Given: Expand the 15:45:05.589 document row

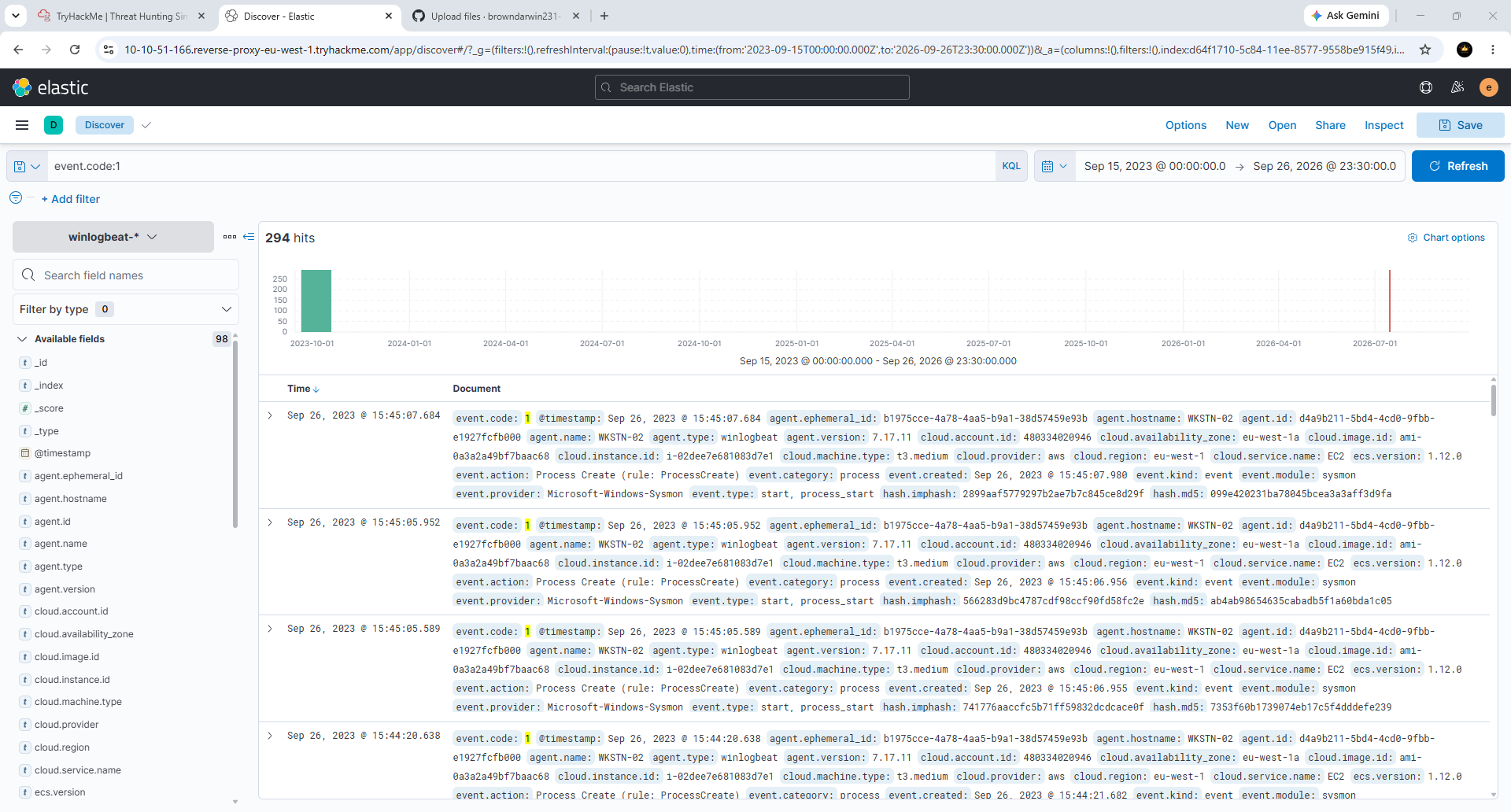Looking at the screenshot, I should [x=270, y=629].
